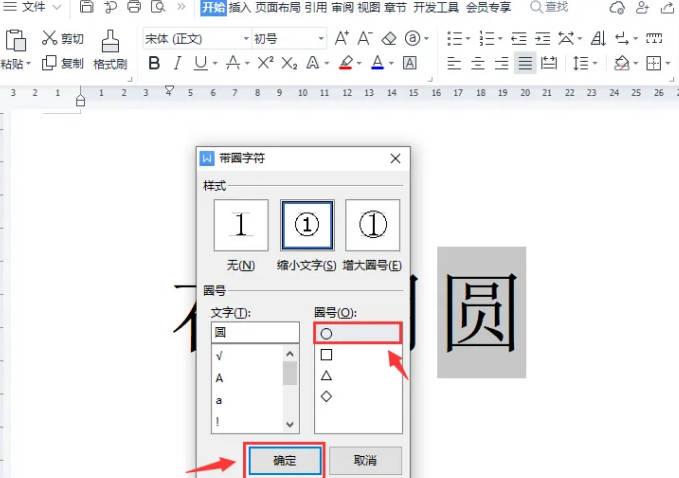The image size is (679, 478).
Task: Click the Print Preview icon
Action: point(158,6)
